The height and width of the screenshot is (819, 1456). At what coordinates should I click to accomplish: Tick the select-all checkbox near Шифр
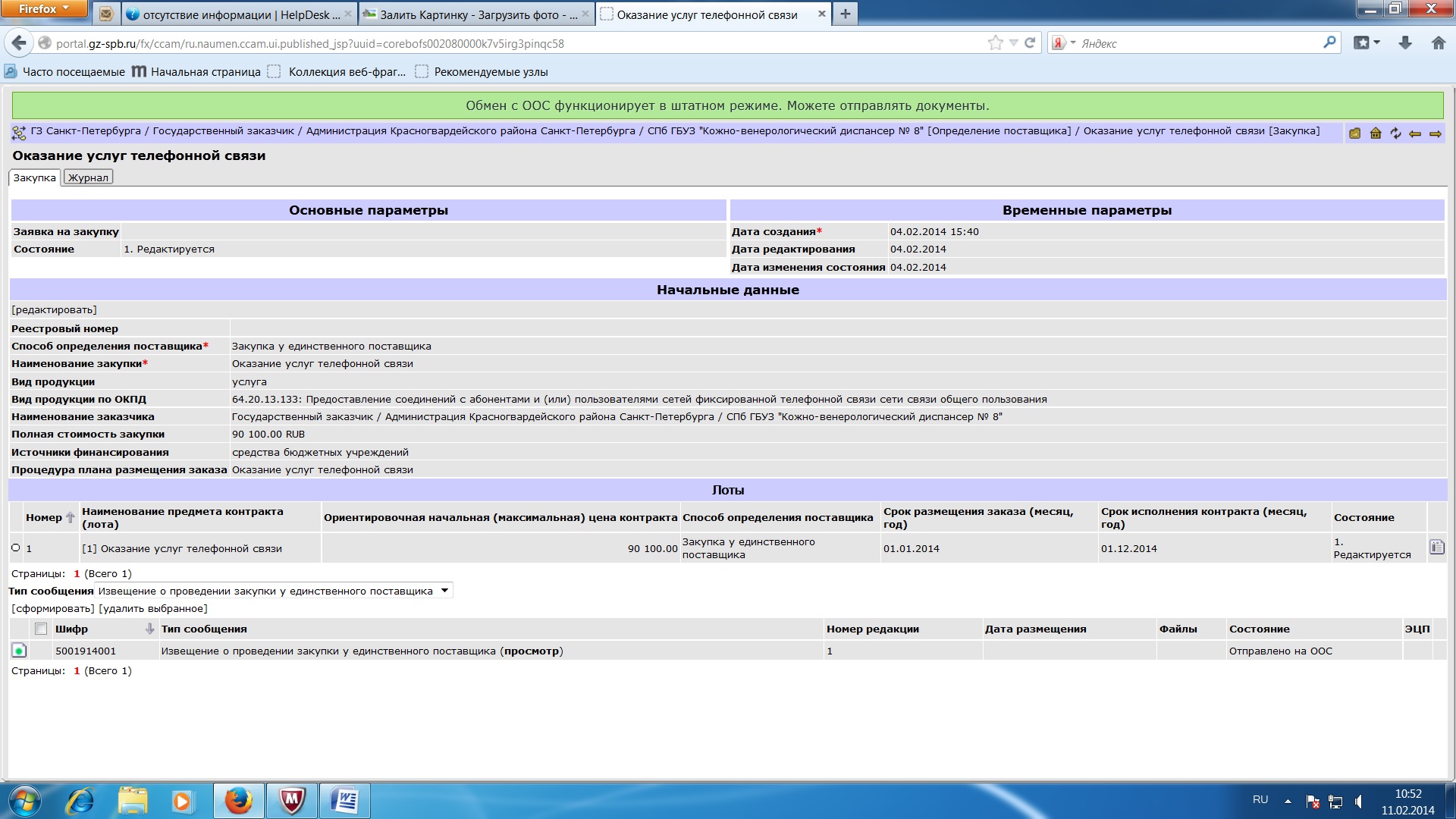(x=41, y=629)
